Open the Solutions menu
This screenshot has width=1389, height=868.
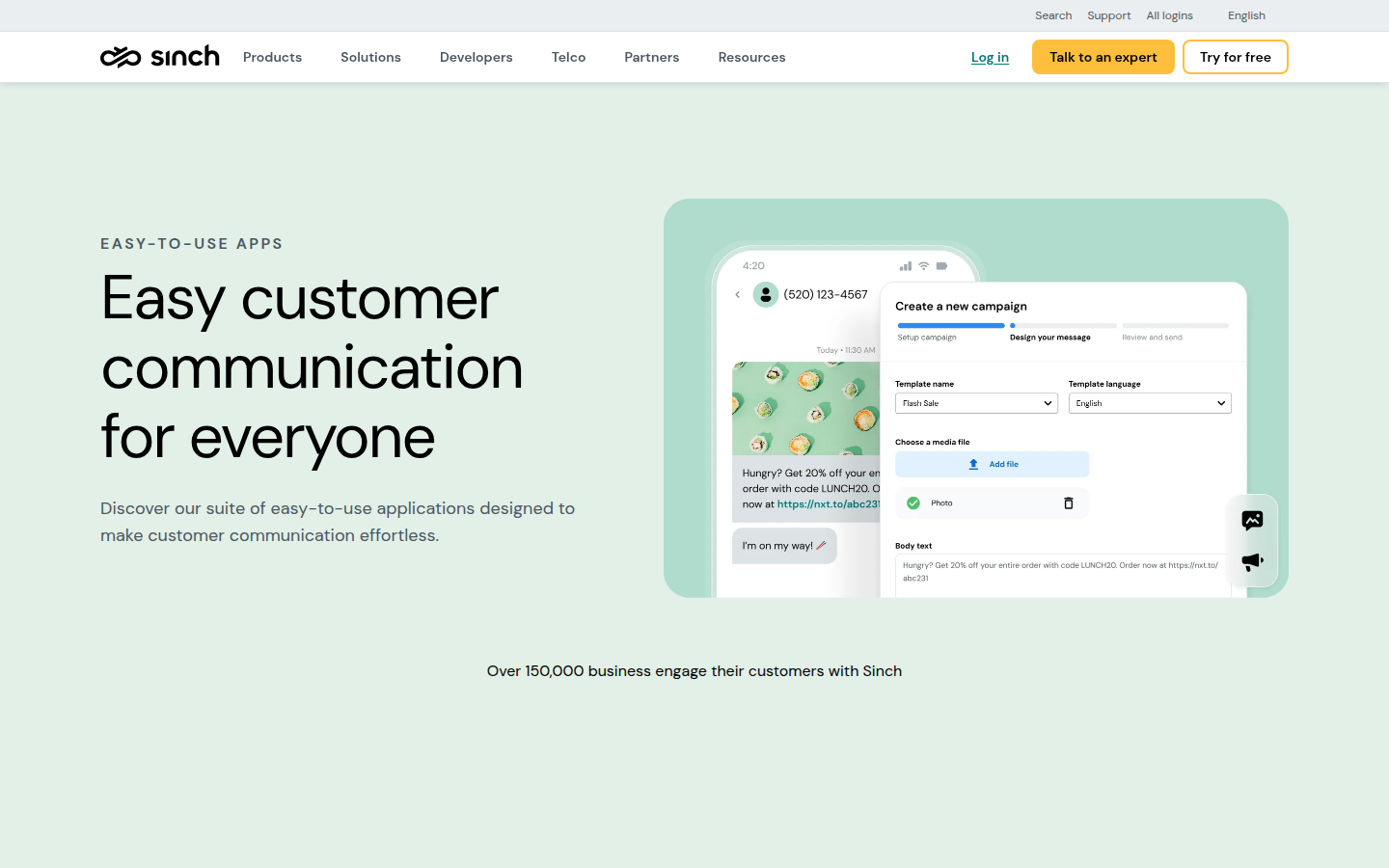click(x=370, y=57)
